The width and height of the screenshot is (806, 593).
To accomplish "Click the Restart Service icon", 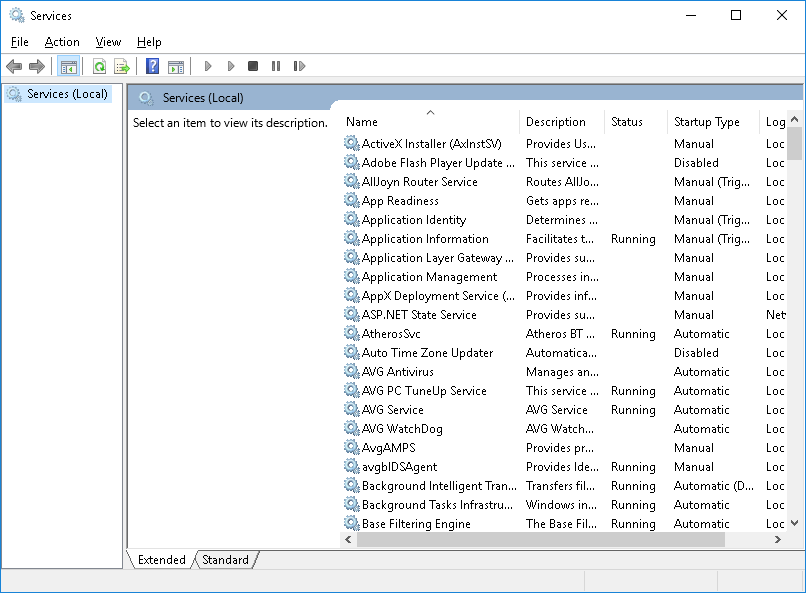I will click(x=299, y=66).
